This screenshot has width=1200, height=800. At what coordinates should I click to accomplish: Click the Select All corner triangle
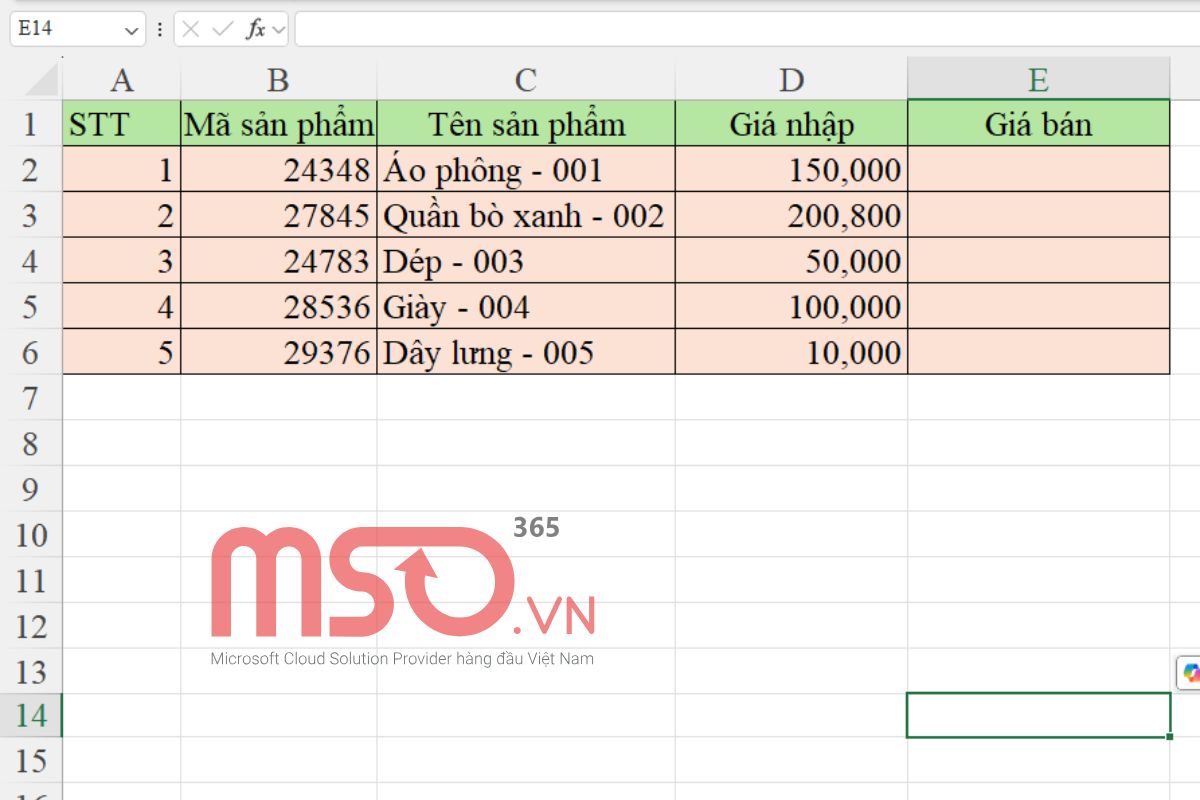coord(41,78)
